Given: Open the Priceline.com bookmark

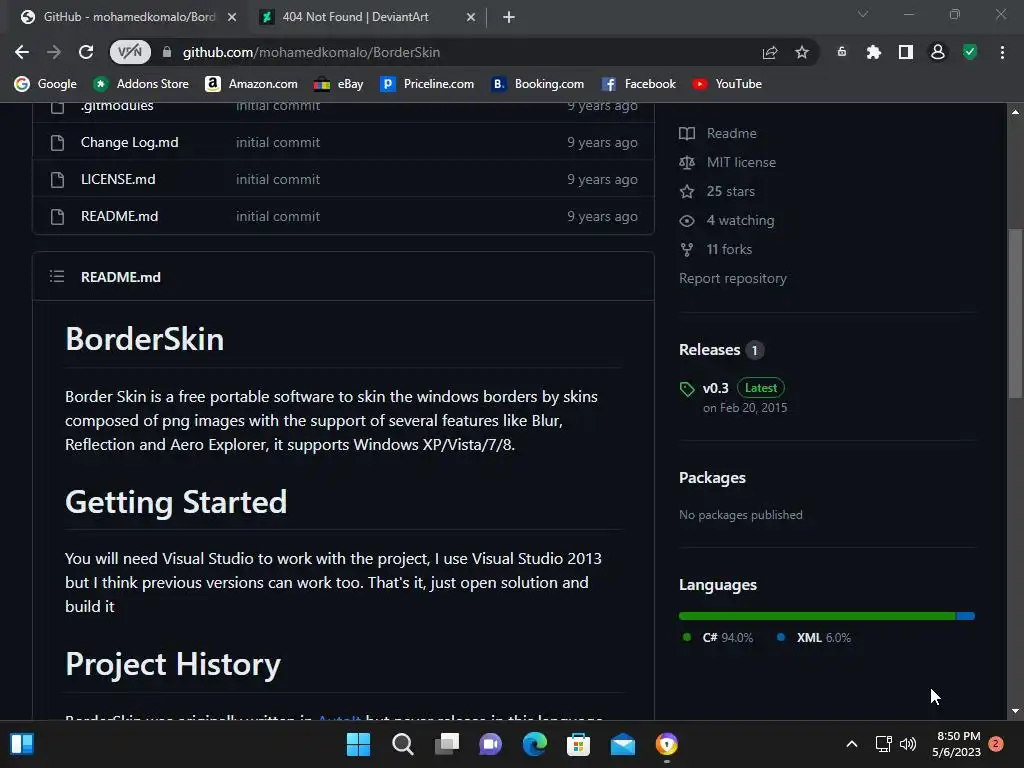Looking at the screenshot, I should coord(427,84).
